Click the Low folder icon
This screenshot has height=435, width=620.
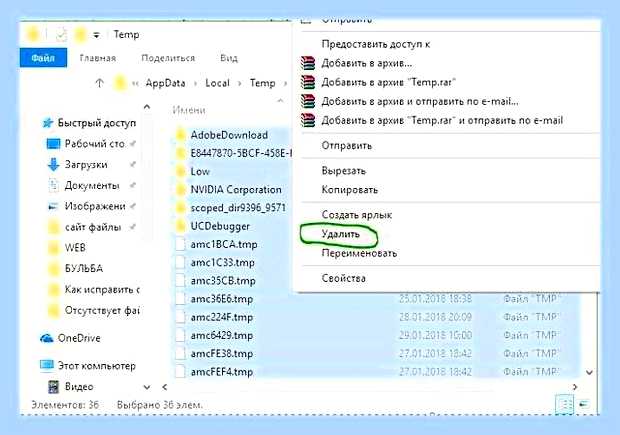coord(180,172)
